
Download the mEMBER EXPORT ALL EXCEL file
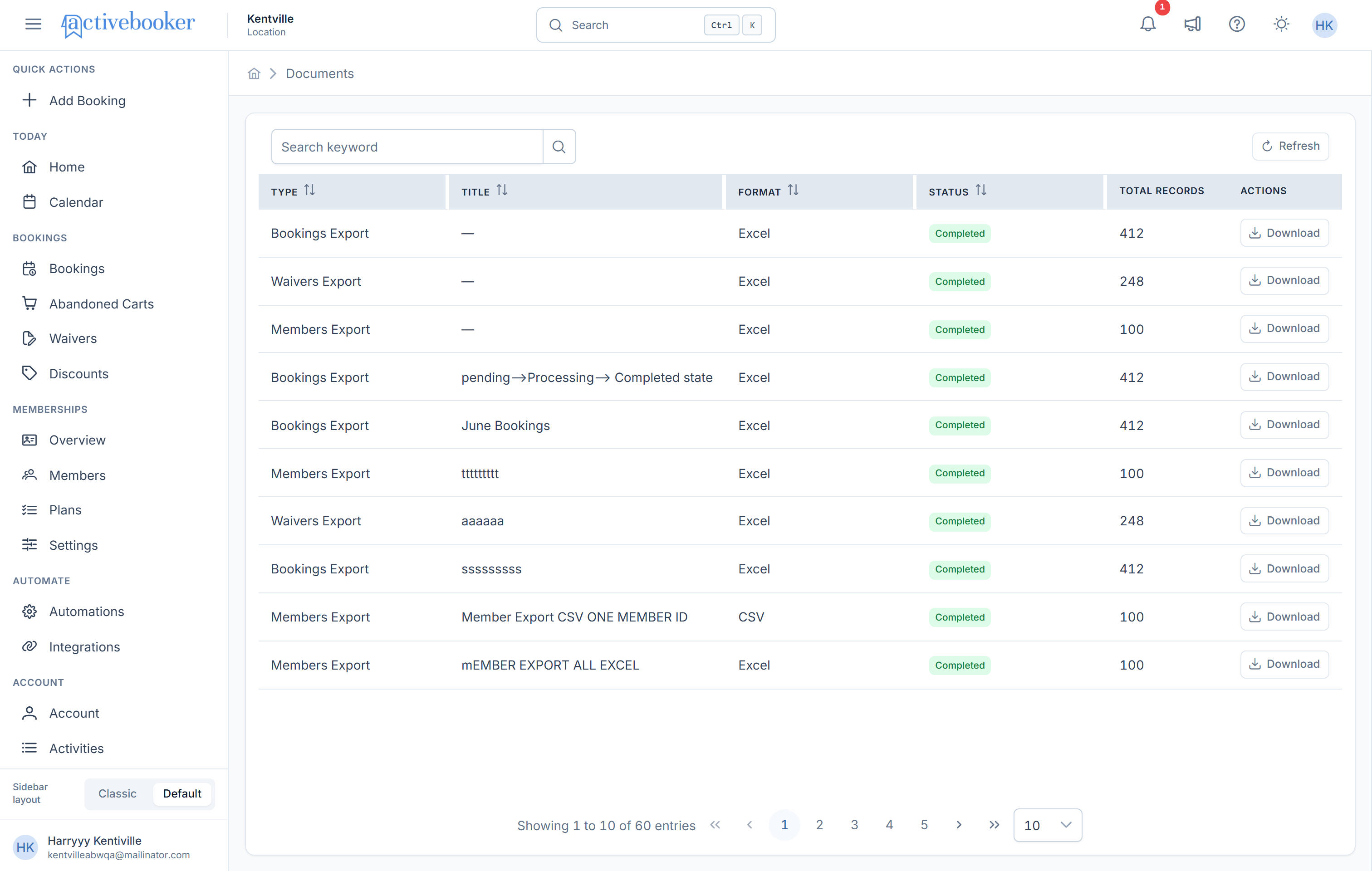click(1284, 664)
